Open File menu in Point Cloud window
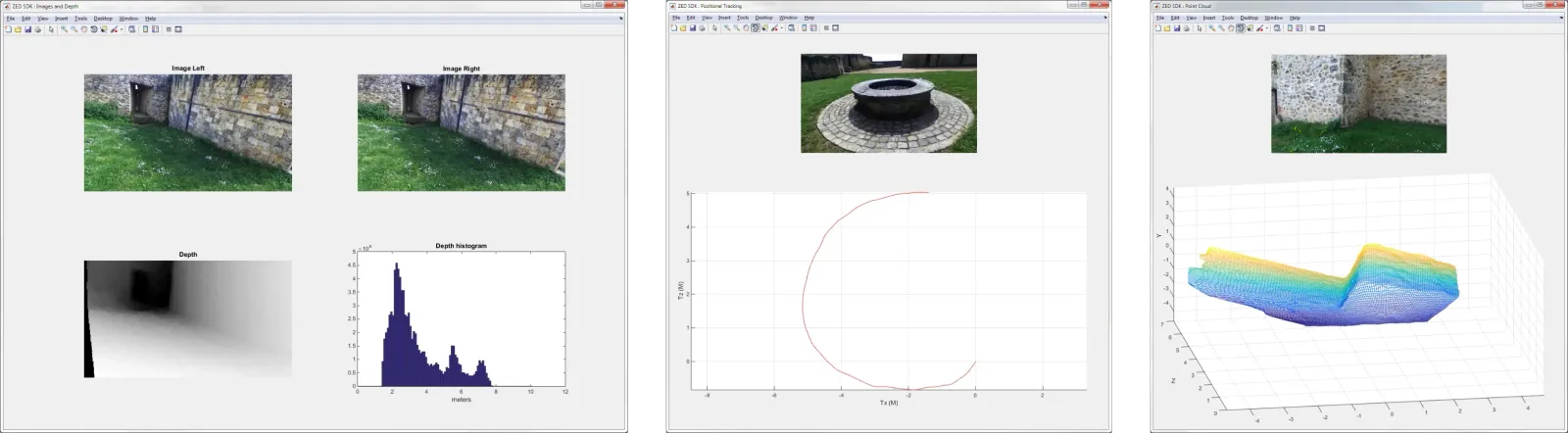The width and height of the screenshot is (1568, 433). pos(1160,18)
